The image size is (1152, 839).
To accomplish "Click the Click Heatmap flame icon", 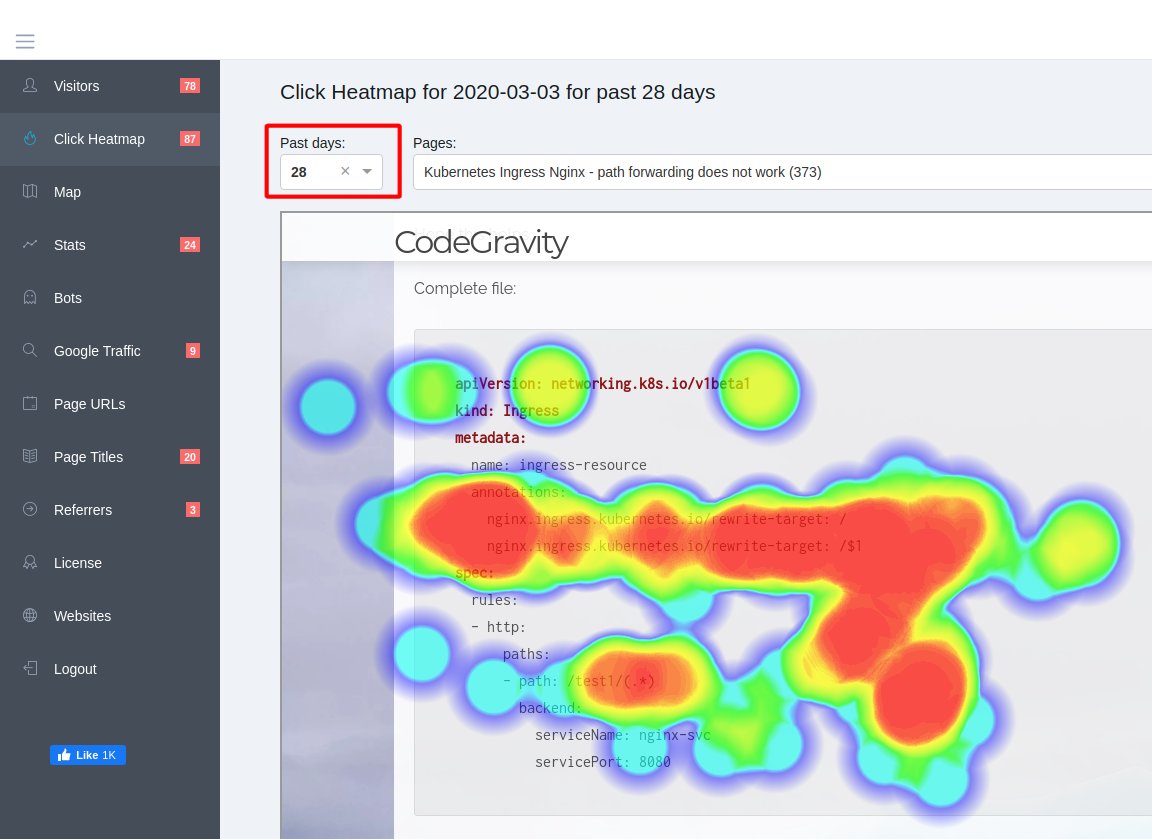I will 30,138.
